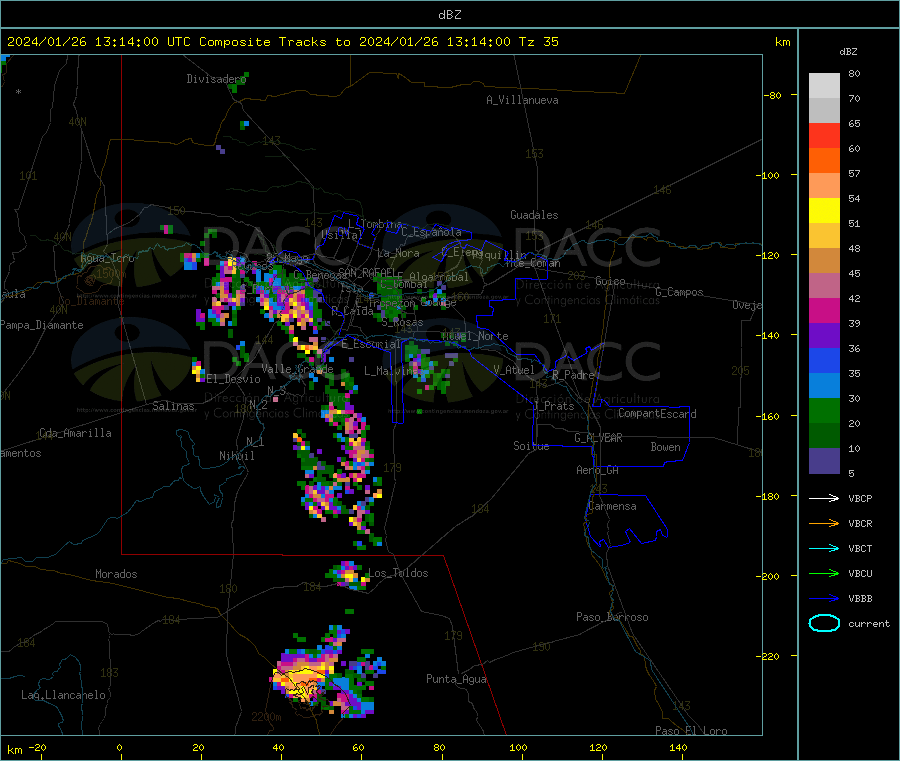Click the 'Tz 35' threshold text
900x761 pixels.
tap(538, 42)
